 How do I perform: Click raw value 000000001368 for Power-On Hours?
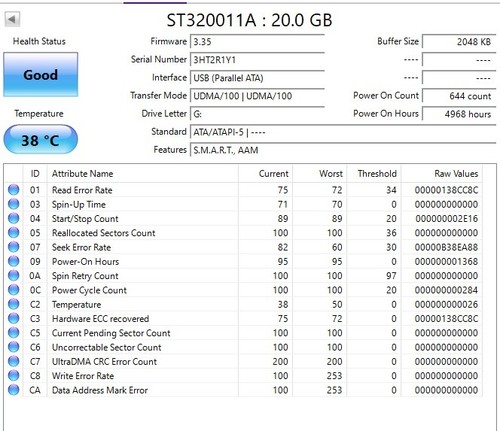coord(446,262)
